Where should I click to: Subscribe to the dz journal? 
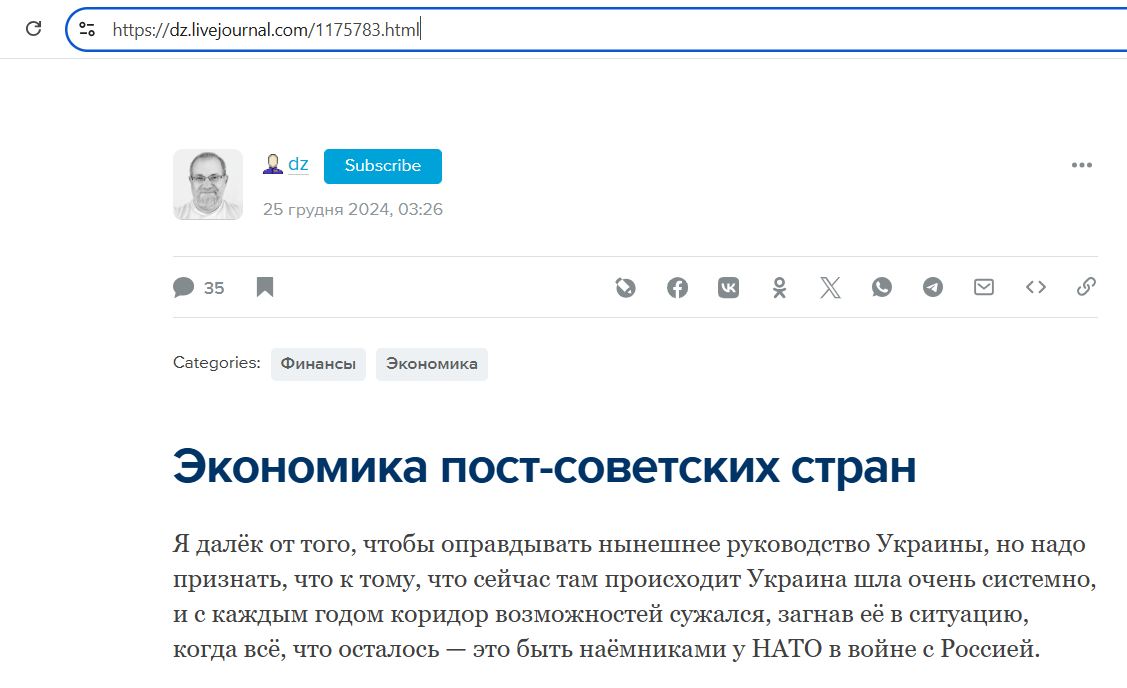(382, 166)
